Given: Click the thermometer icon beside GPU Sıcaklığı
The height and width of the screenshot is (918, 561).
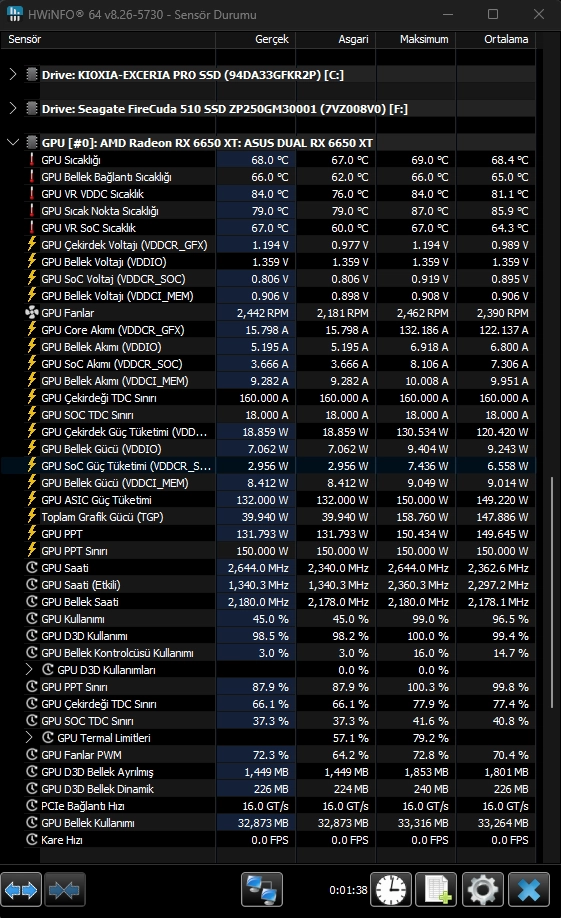Looking at the screenshot, I should coord(32,160).
